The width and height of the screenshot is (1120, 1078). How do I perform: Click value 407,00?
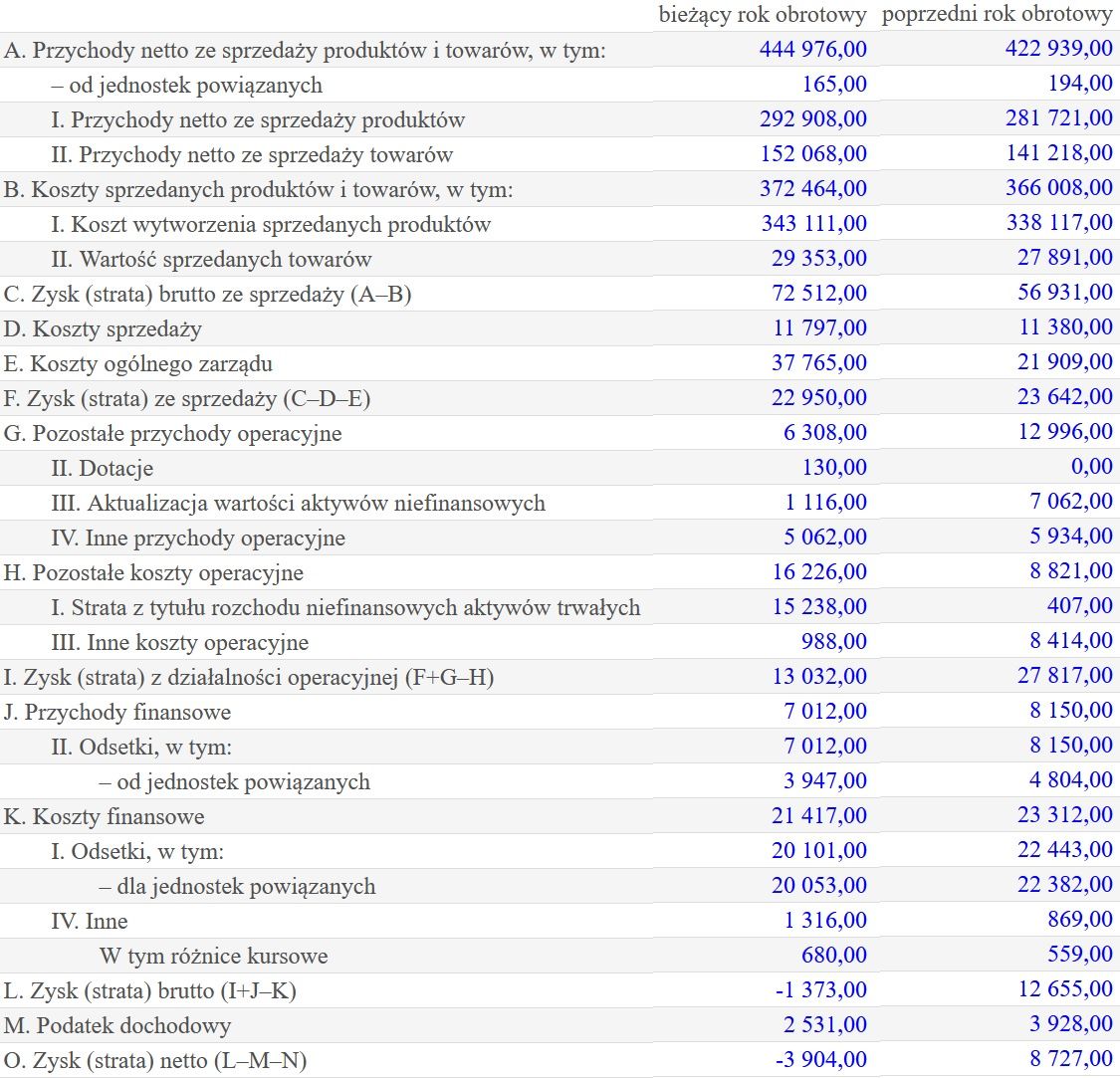(1080, 606)
